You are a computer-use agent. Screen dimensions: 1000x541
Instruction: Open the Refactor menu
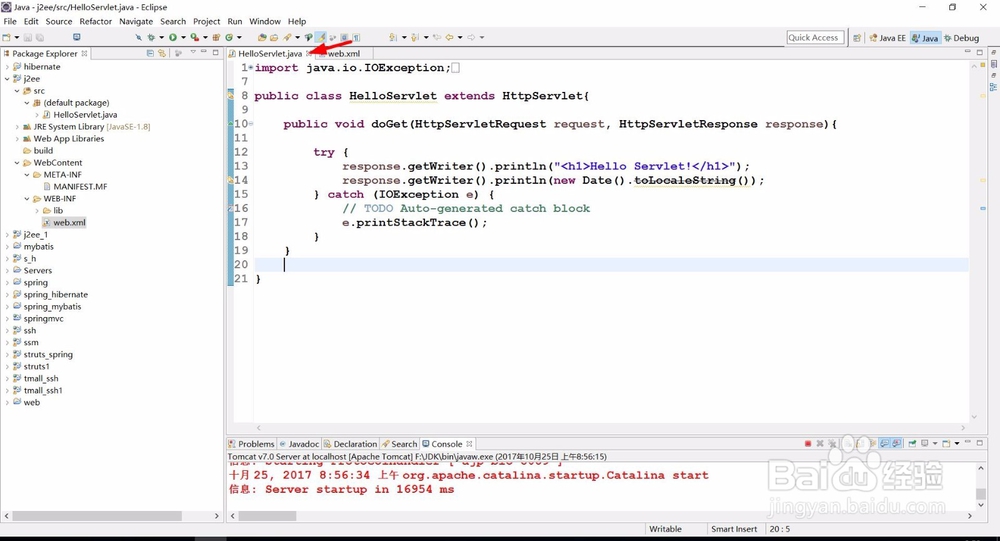pos(96,21)
